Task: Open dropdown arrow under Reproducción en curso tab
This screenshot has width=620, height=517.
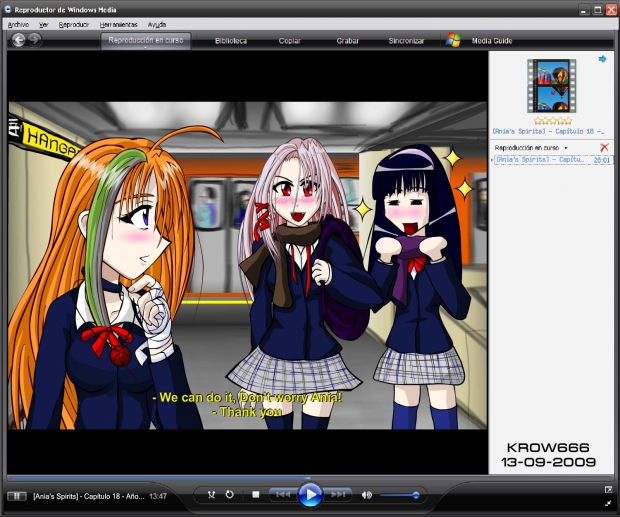Action: tap(145, 47)
